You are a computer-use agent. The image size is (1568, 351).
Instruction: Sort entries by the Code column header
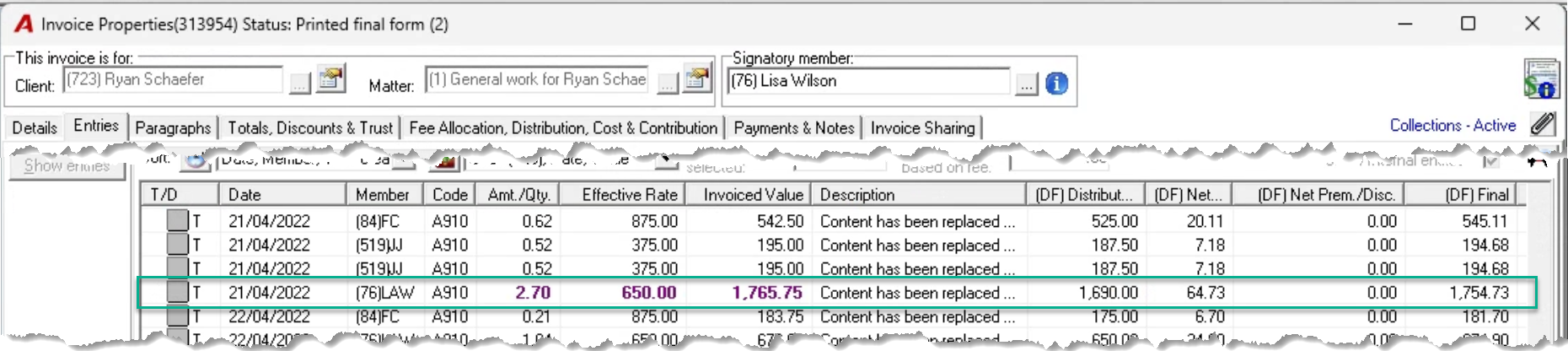(x=449, y=195)
